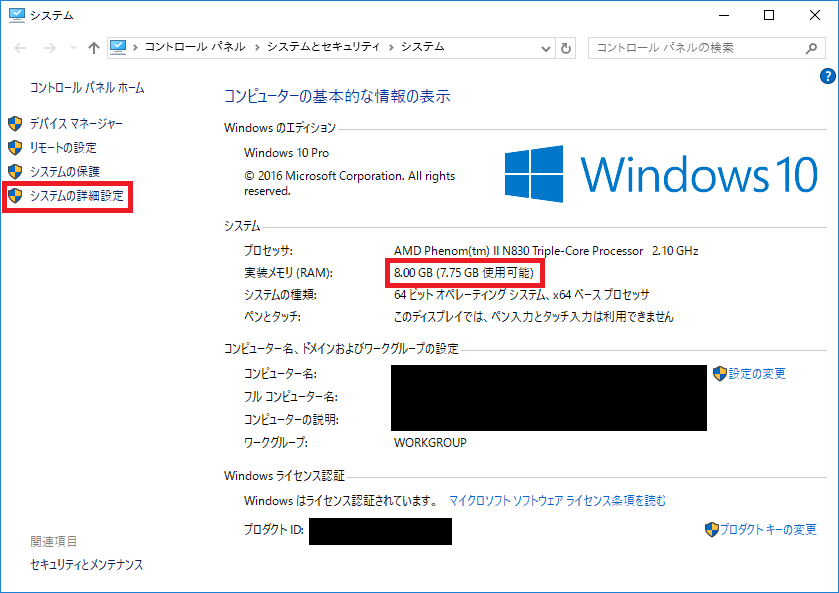Screen dimensions: 839x593
Task: Click shield icon beside システムの保護
Action: 15,171
